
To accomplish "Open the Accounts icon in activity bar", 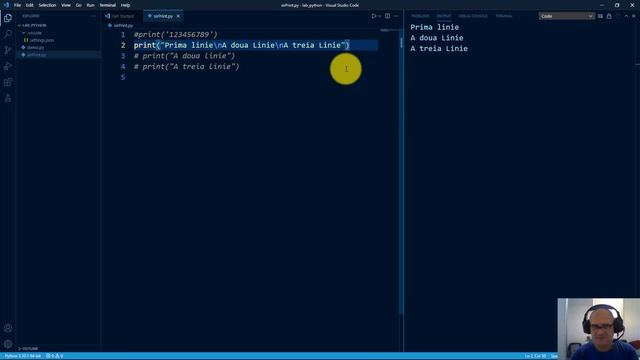I will [8, 328].
